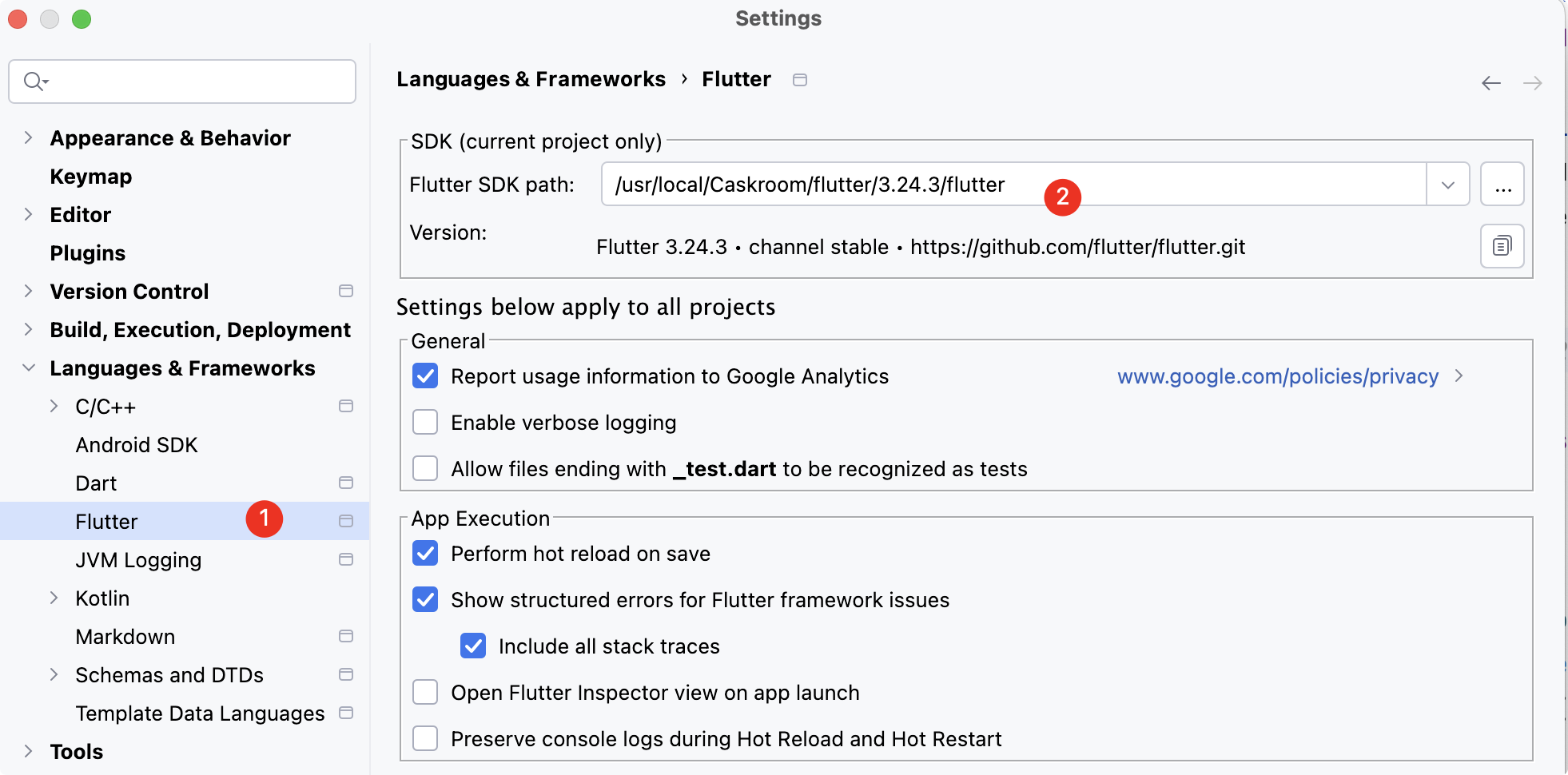Open the Flutter SDK path dropdown
This screenshot has height=775, width=1568.
coord(1447,185)
